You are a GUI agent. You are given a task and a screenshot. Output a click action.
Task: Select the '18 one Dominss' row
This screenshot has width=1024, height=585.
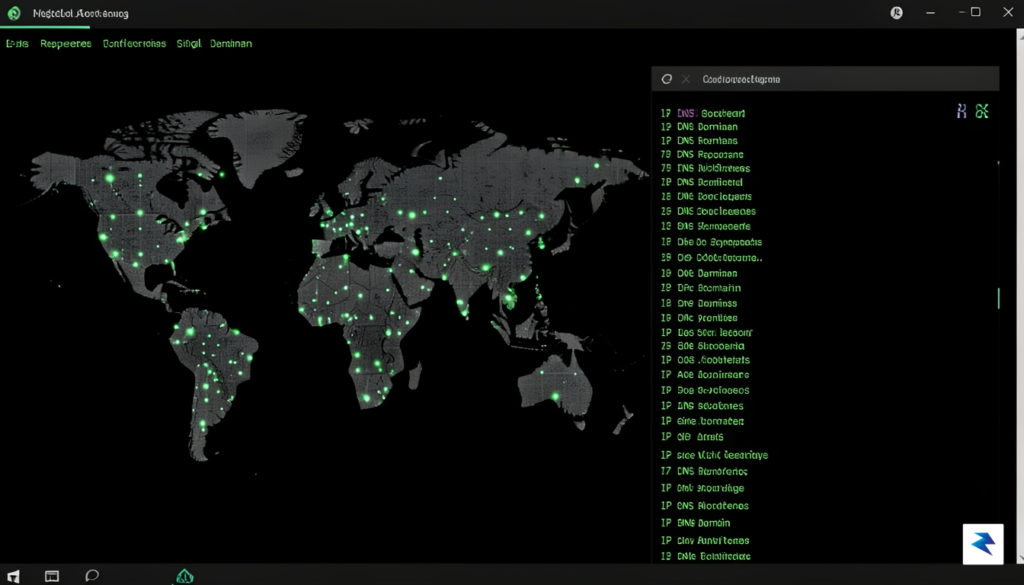click(698, 303)
